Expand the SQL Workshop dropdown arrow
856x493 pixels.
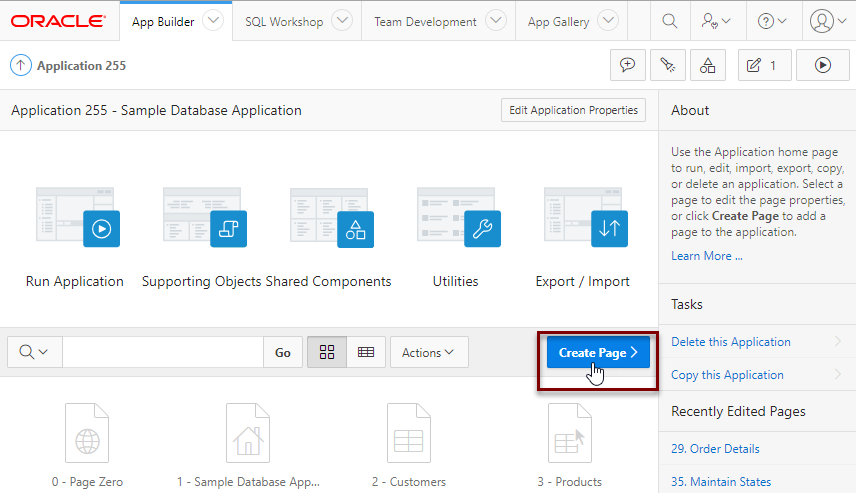click(x=342, y=21)
